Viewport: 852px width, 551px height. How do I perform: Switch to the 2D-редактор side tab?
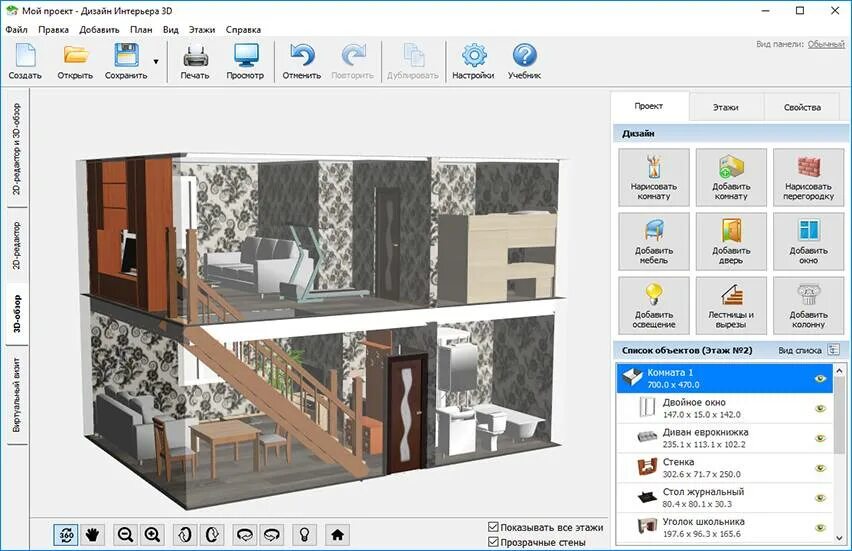[17, 245]
